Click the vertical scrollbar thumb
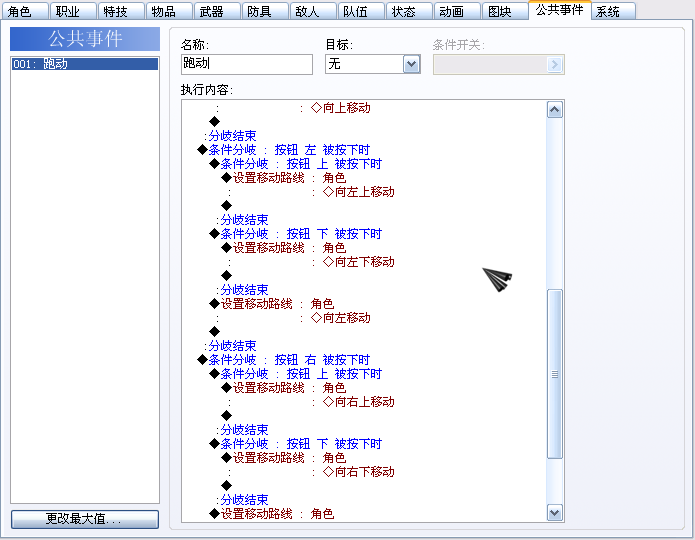This screenshot has width=695, height=540. tap(555, 374)
